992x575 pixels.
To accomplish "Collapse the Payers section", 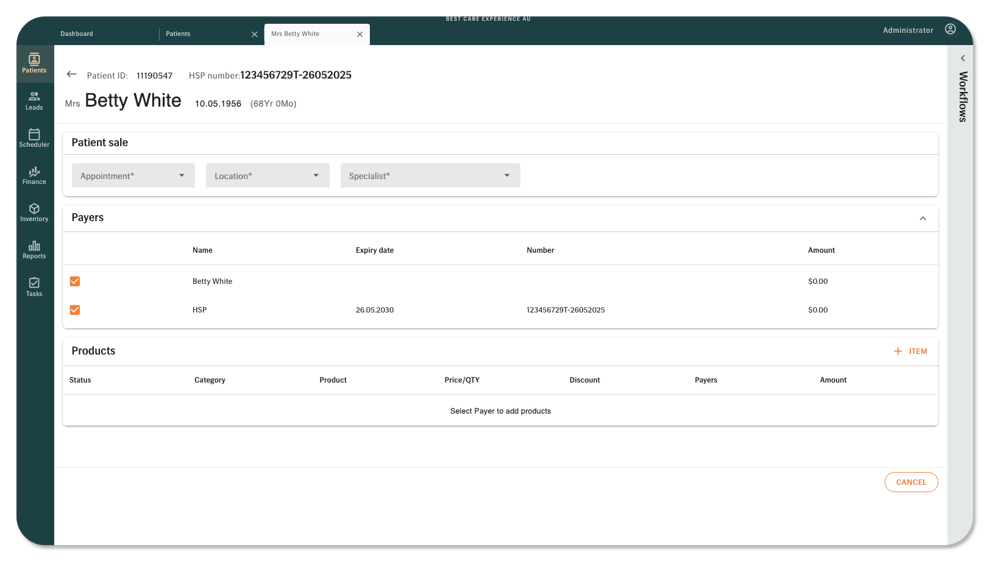I will tap(922, 218).
